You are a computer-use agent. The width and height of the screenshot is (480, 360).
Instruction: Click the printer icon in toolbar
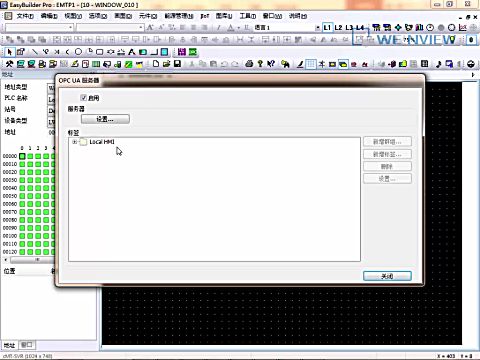tap(249, 64)
